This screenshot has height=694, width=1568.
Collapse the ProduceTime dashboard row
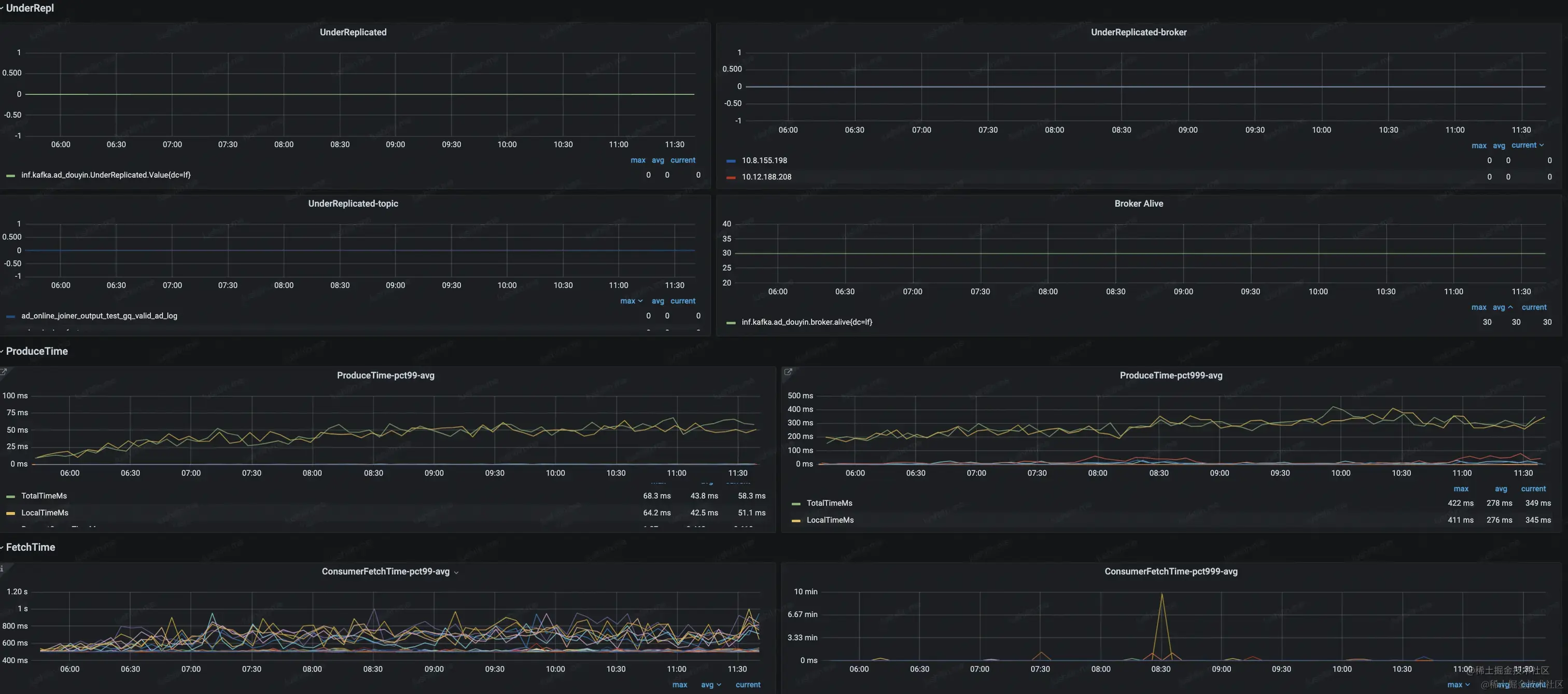[36, 351]
